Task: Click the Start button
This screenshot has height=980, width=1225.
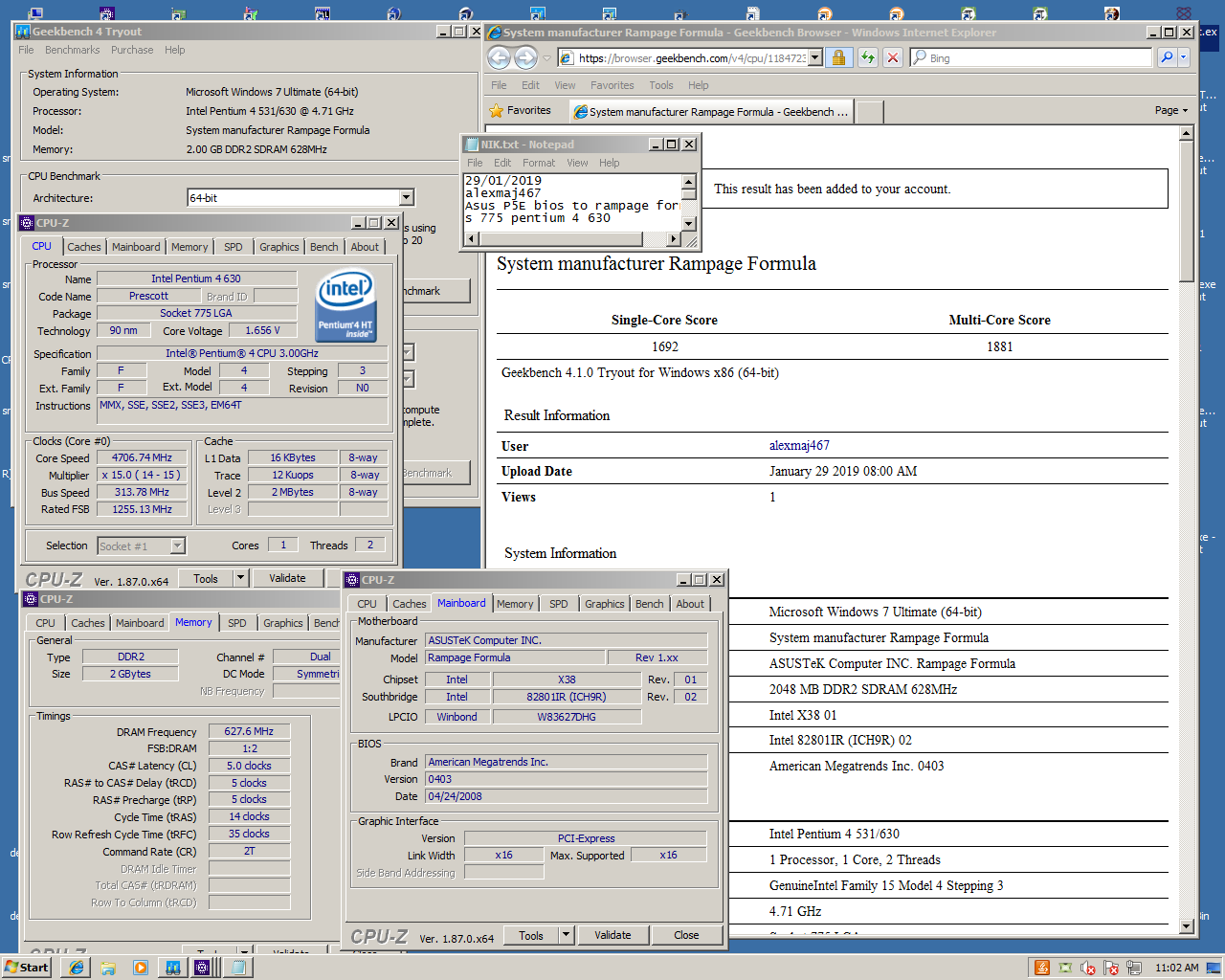Action: point(26,968)
